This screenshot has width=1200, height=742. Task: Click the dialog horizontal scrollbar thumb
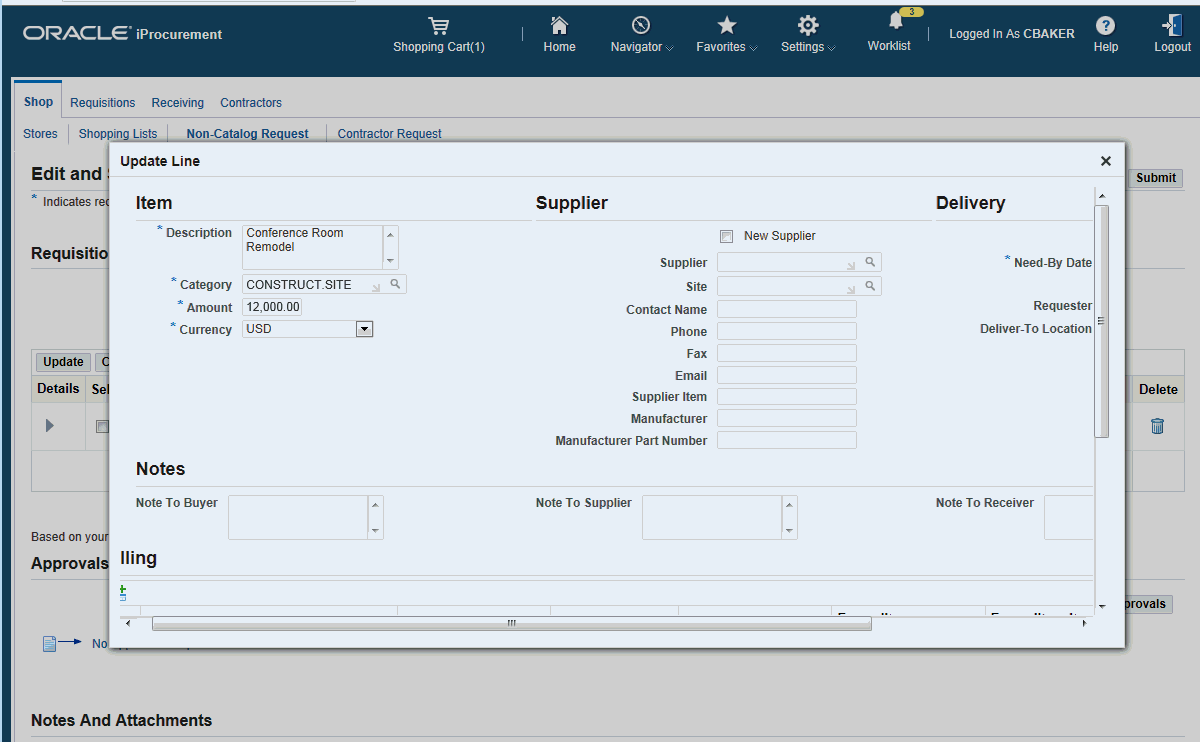[511, 624]
